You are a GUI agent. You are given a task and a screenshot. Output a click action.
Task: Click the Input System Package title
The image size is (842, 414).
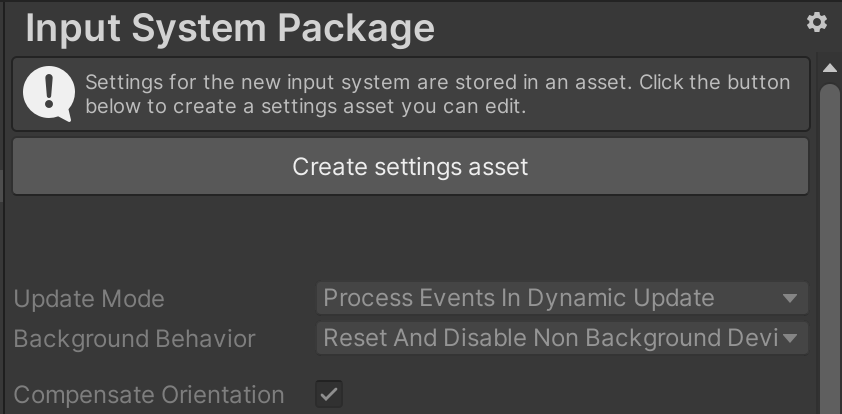230,27
